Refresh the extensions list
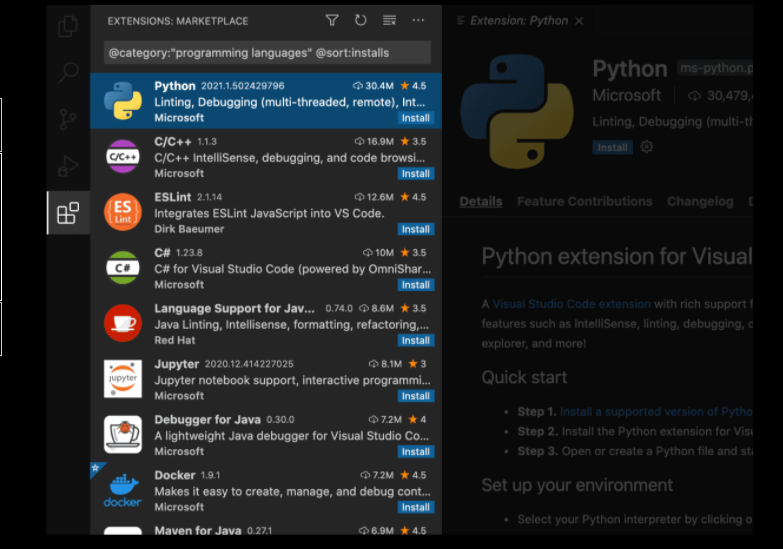Screen dimensions: 783x549 click(361, 20)
